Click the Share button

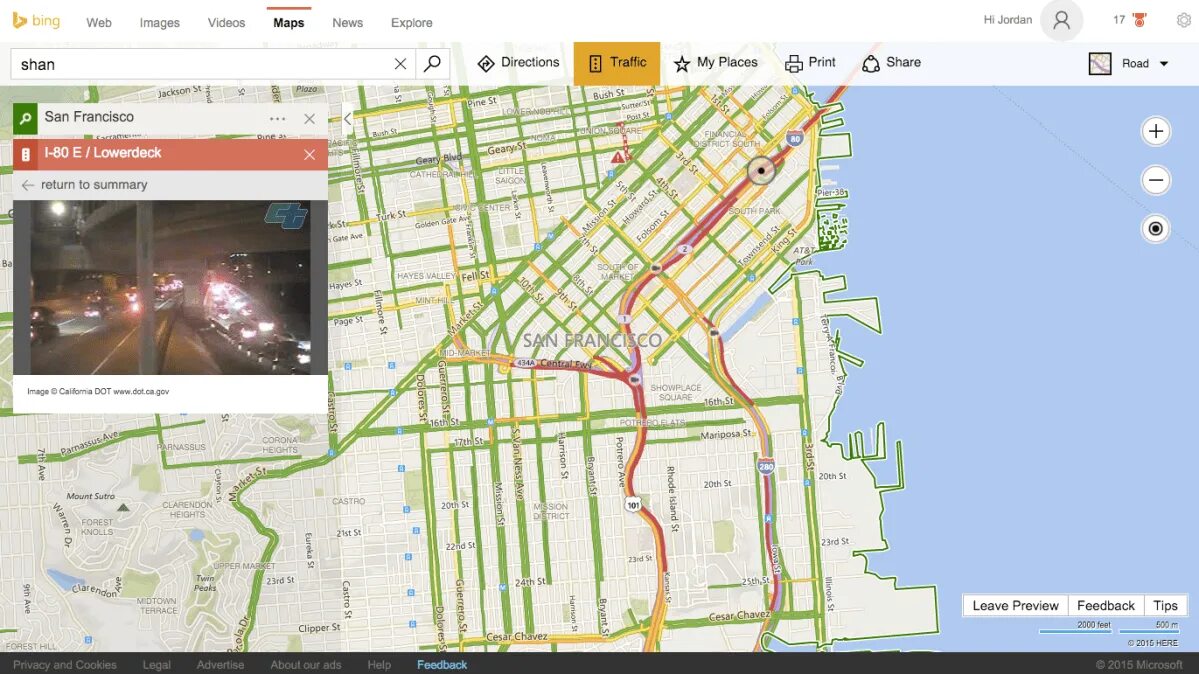[x=891, y=63]
